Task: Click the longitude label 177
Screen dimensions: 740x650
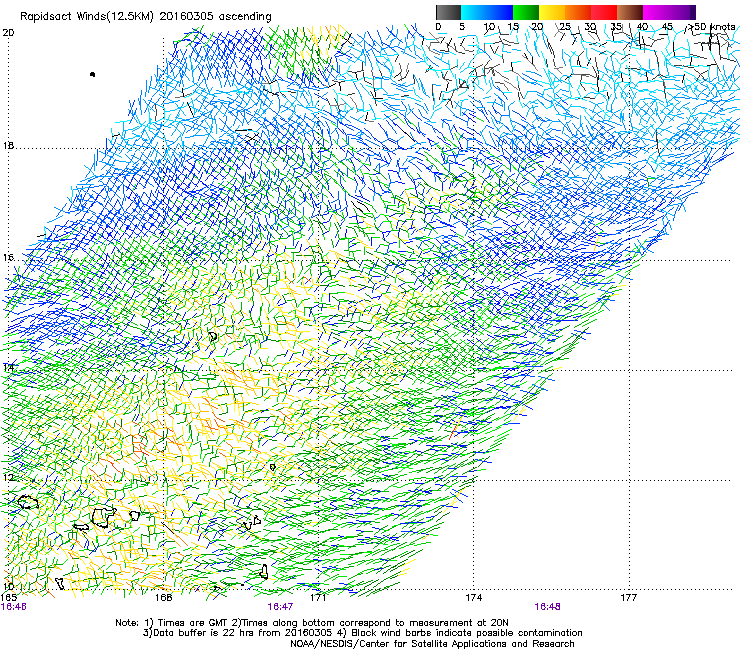Action: coord(628,598)
